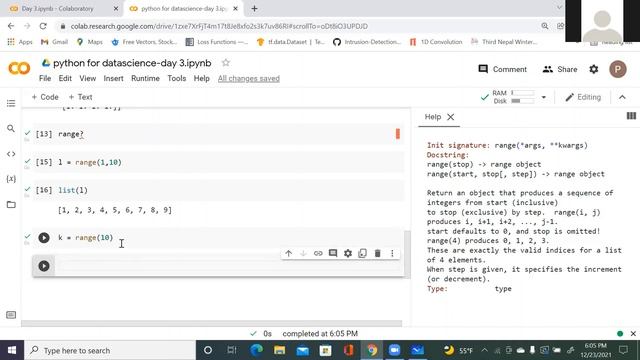Mirror cell in tab icon
This screenshot has height=360, width=640.
coord(362,253)
